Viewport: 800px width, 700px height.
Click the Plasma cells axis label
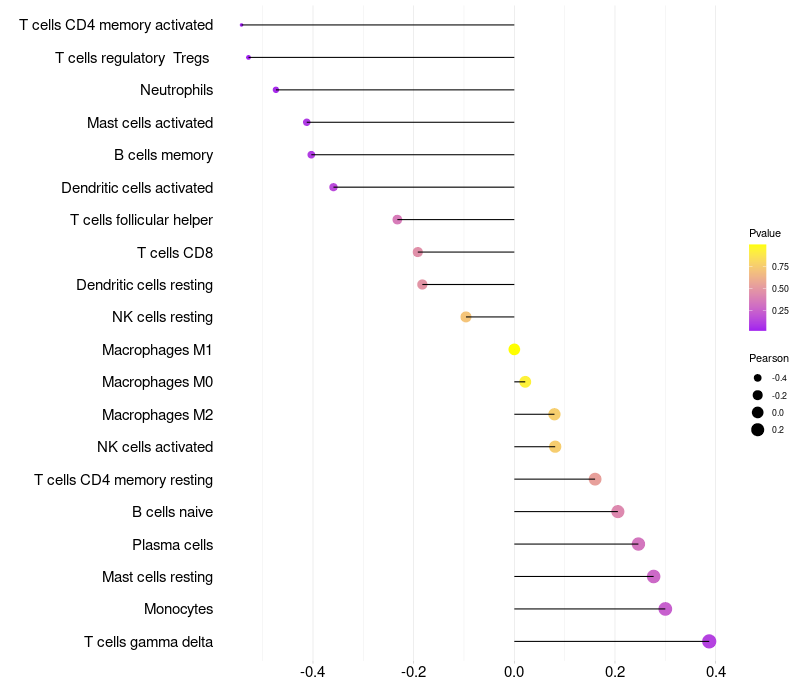pos(172,545)
